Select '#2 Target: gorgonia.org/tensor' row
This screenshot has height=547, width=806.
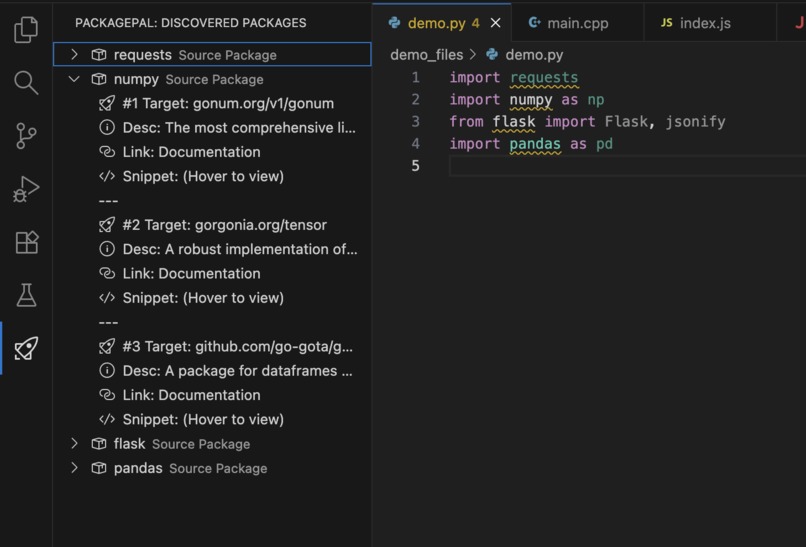(212, 225)
